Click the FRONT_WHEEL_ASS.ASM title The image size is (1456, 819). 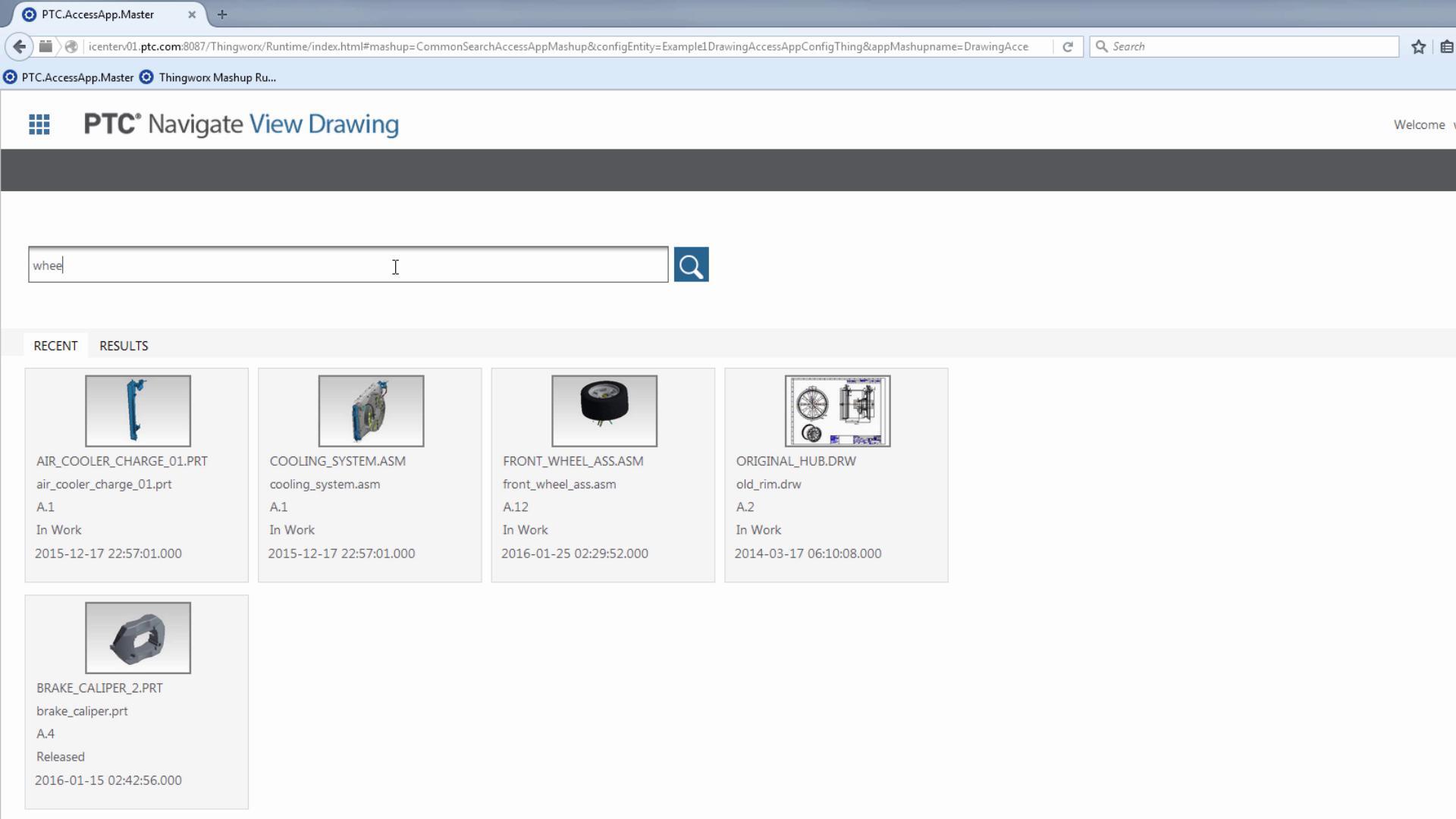(573, 461)
